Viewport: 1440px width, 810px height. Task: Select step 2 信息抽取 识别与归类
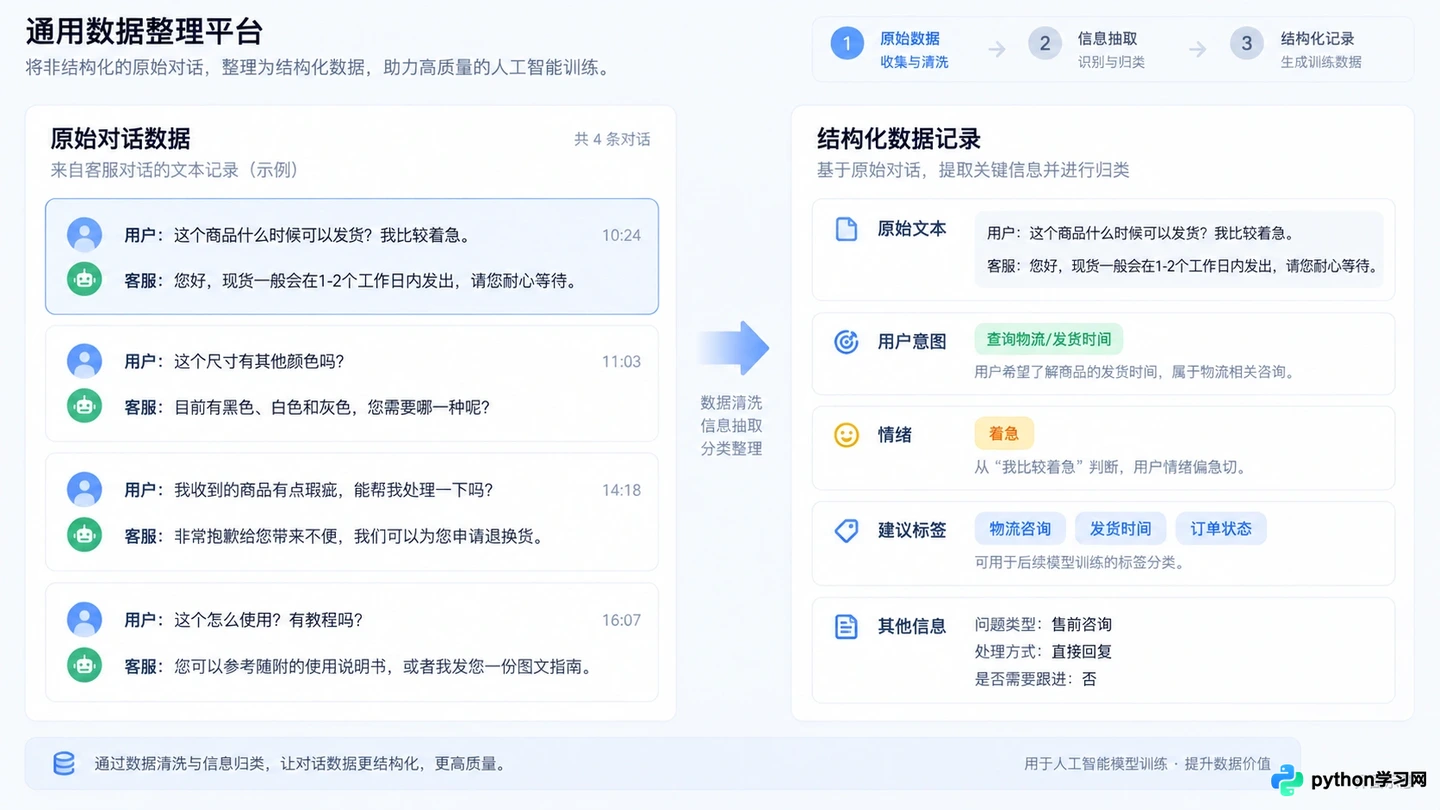pos(1088,49)
